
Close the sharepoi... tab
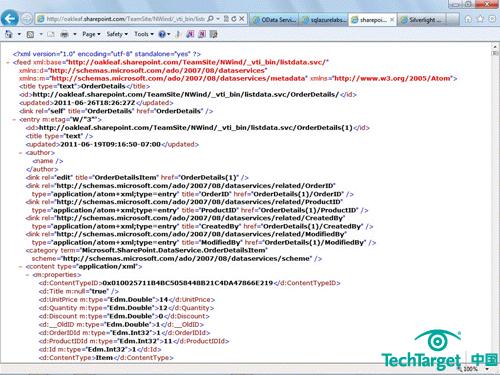[392, 20]
